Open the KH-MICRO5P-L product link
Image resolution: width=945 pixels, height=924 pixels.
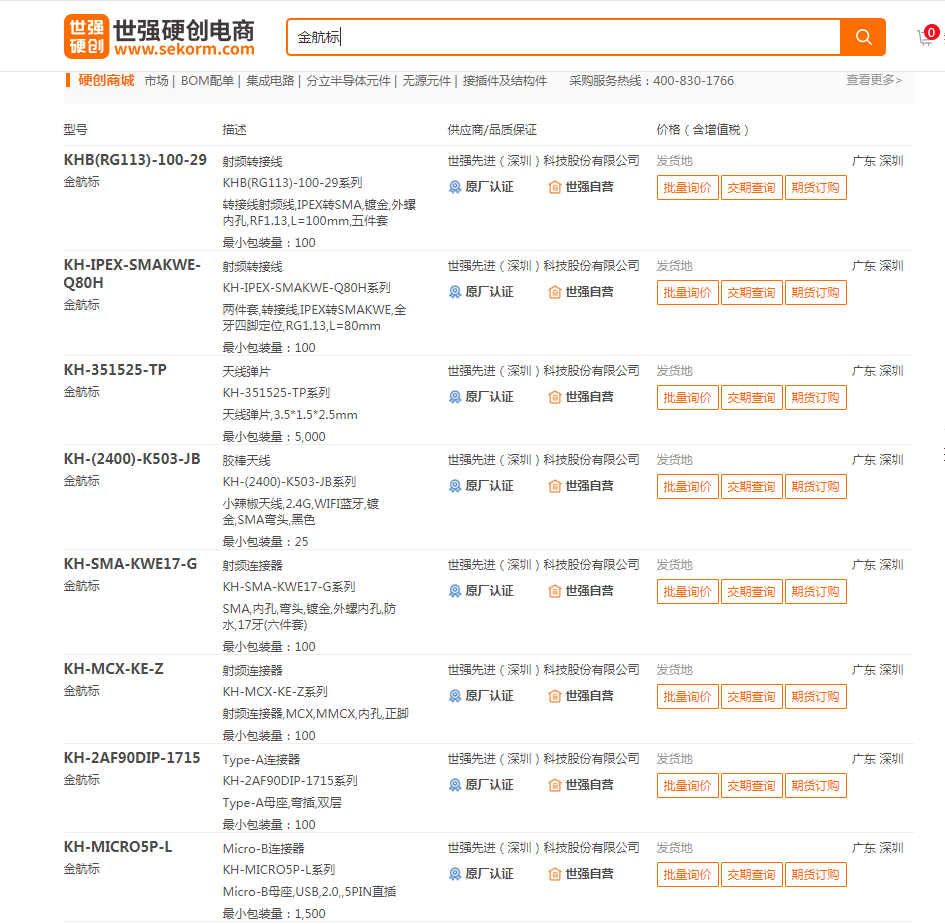pyautogui.click(x=118, y=847)
